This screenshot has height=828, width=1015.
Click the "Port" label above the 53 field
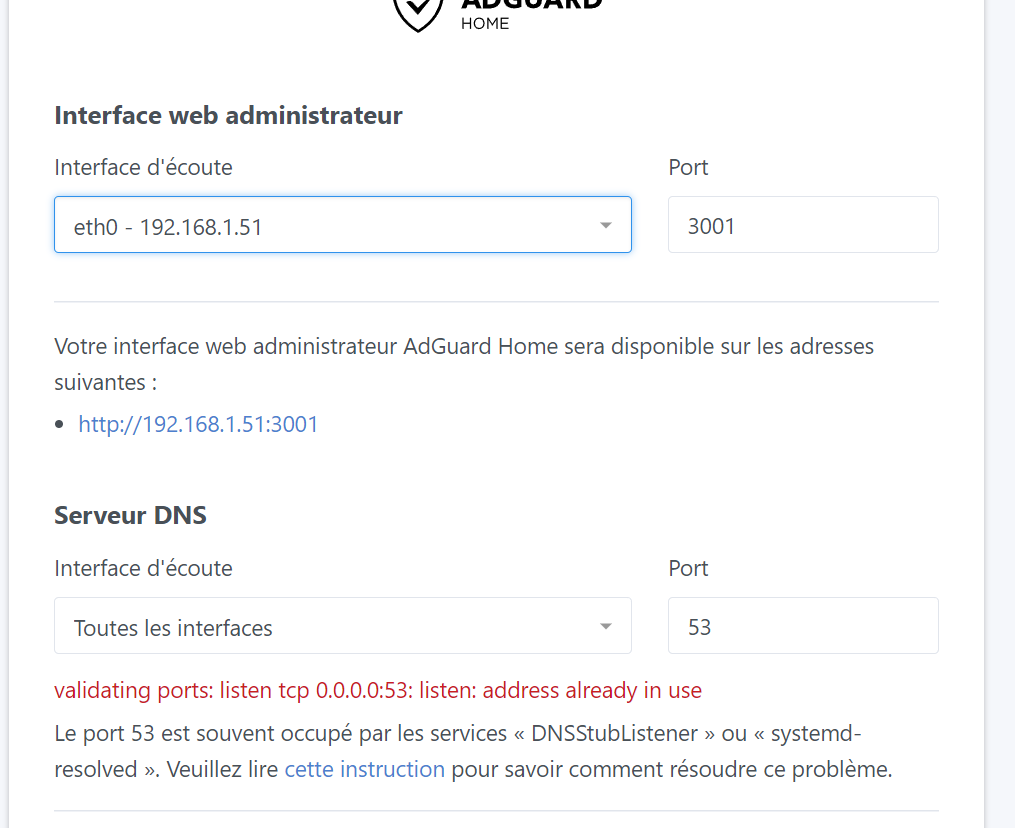click(x=688, y=568)
